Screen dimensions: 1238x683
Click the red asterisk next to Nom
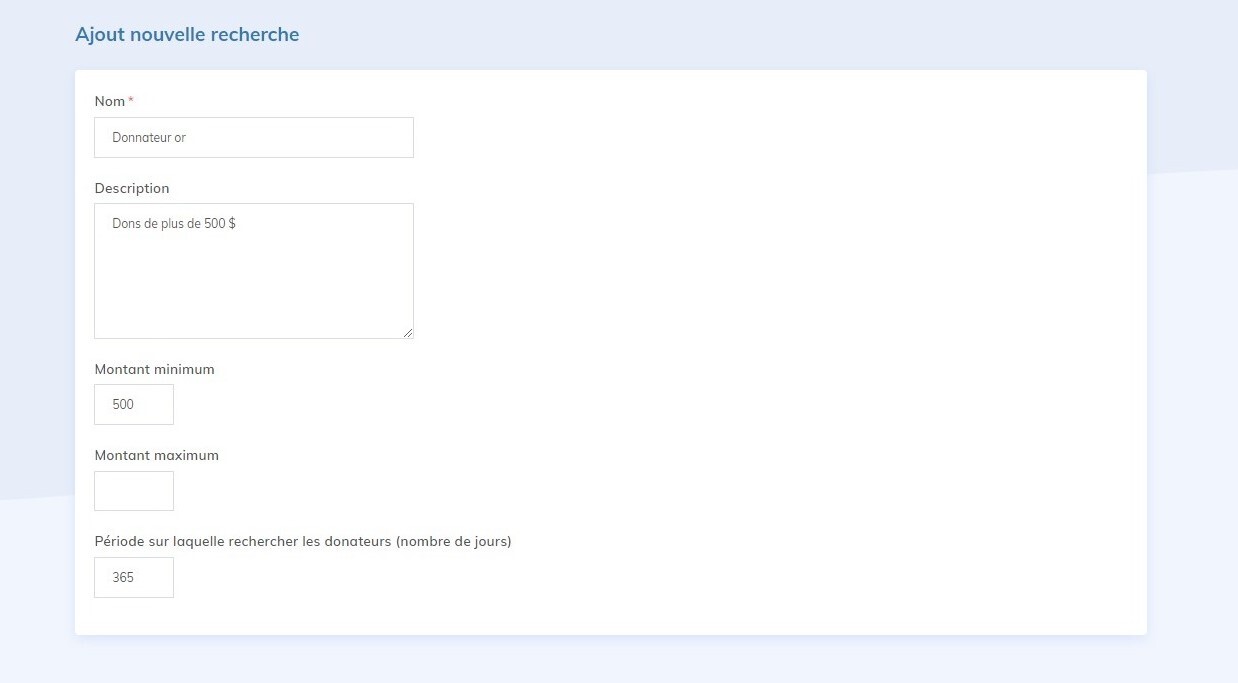pos(130,100)
